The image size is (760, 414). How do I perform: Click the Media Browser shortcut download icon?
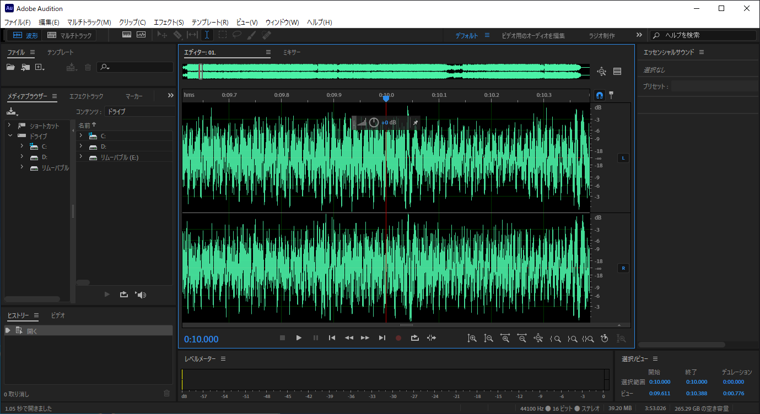click(x=12, y=111)
